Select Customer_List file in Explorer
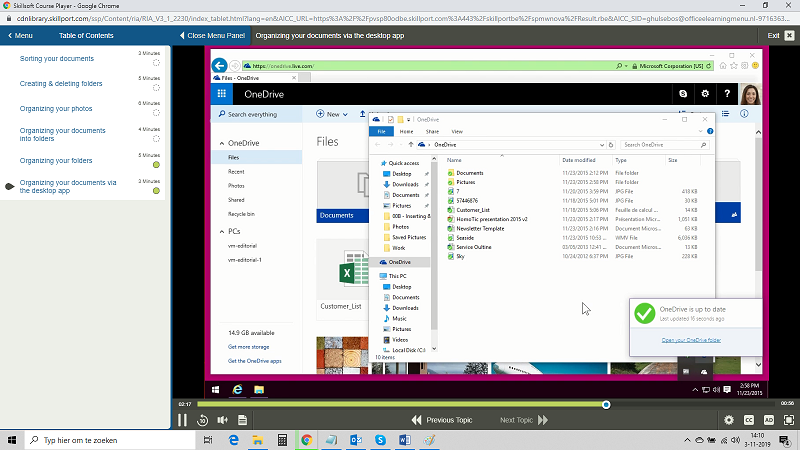800x450 pixels. click(x=472, y=210)
